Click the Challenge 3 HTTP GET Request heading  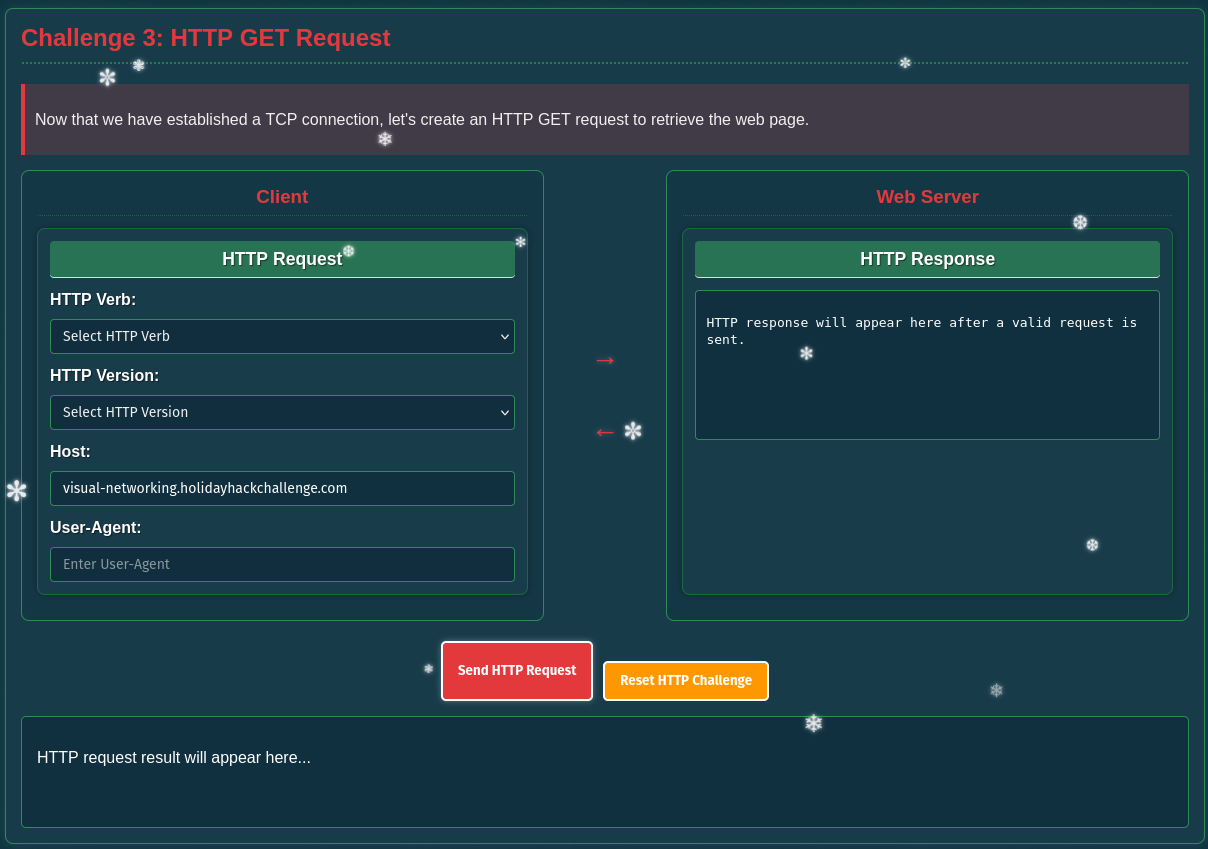coord(204,38)
